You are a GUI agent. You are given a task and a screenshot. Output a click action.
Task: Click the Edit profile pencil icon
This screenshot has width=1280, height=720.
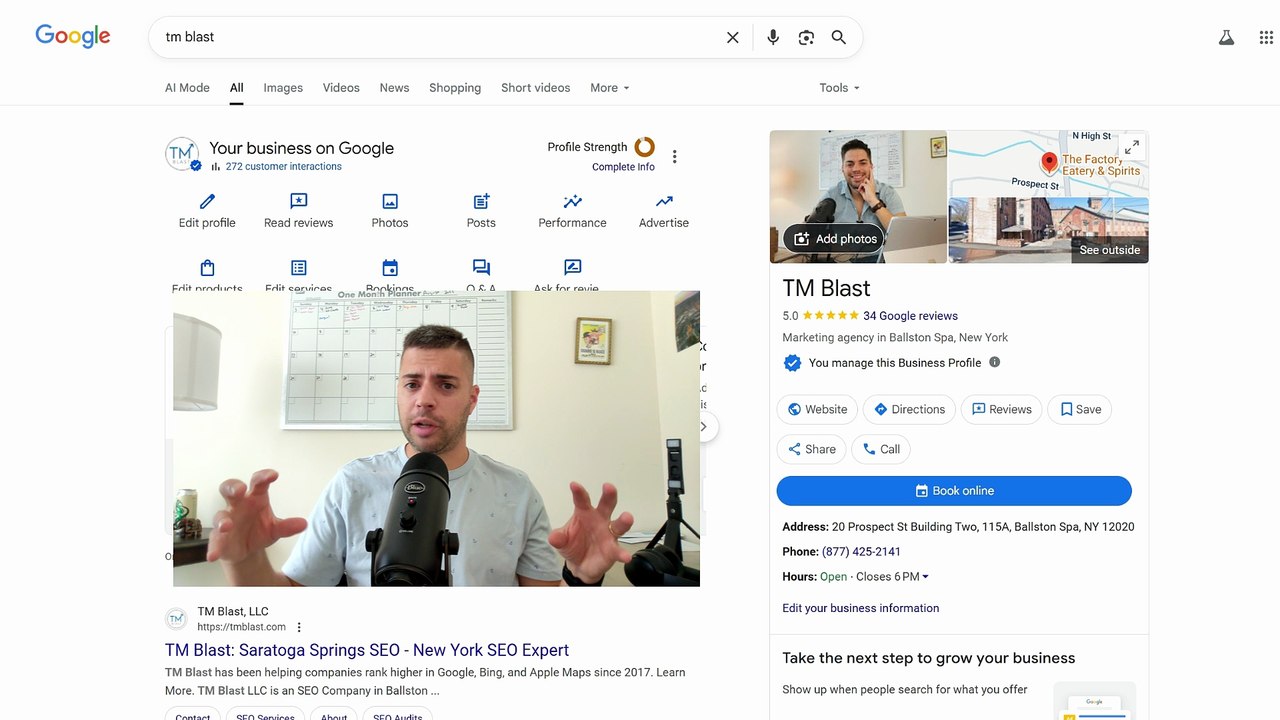point(207,201)
